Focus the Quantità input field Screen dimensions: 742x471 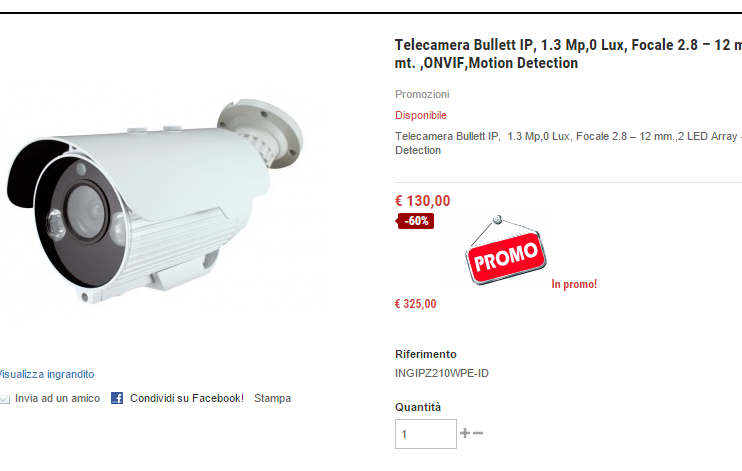pyautogui.click(x=426, y=434)
